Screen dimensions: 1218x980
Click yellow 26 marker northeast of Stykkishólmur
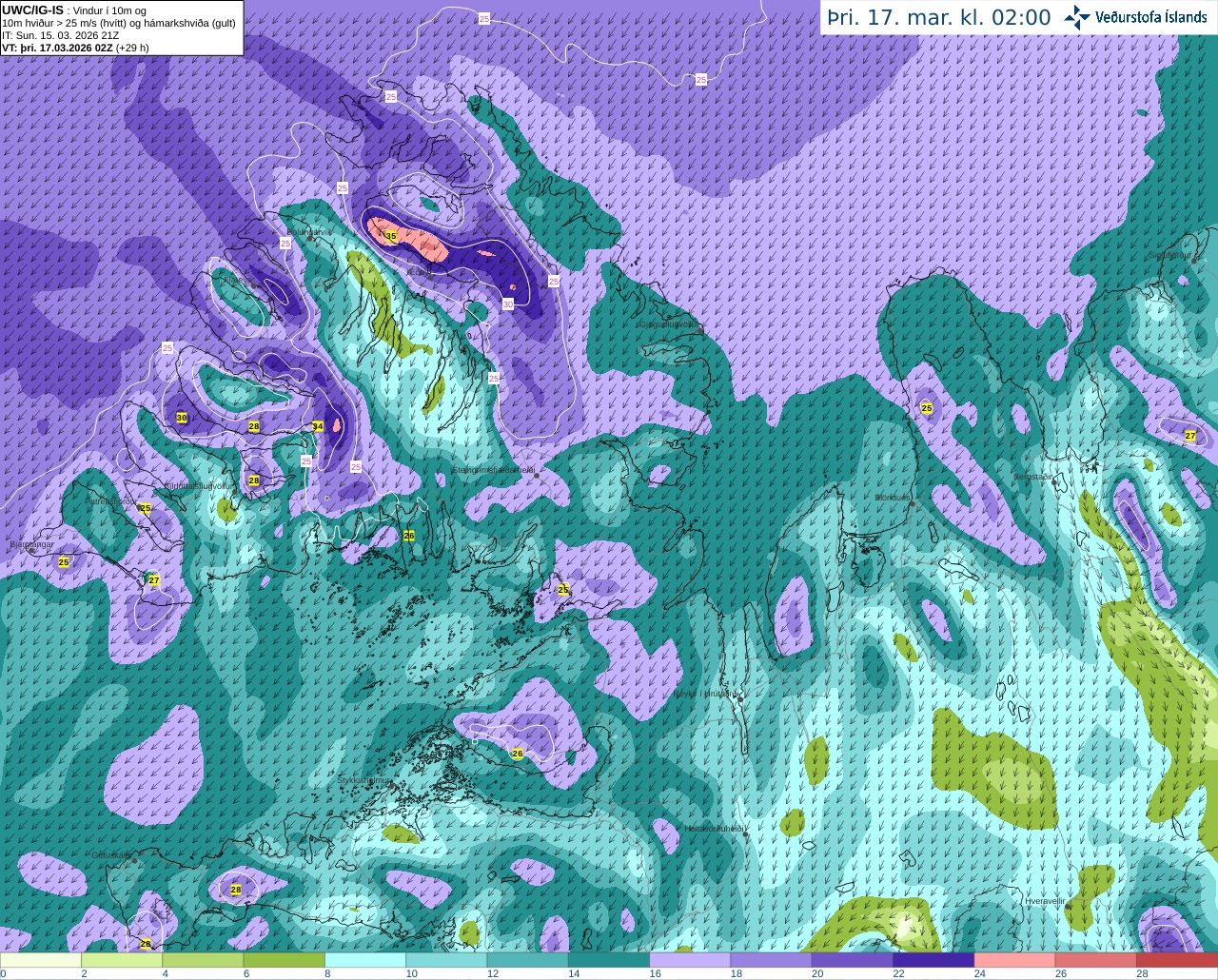coord(518,754)
